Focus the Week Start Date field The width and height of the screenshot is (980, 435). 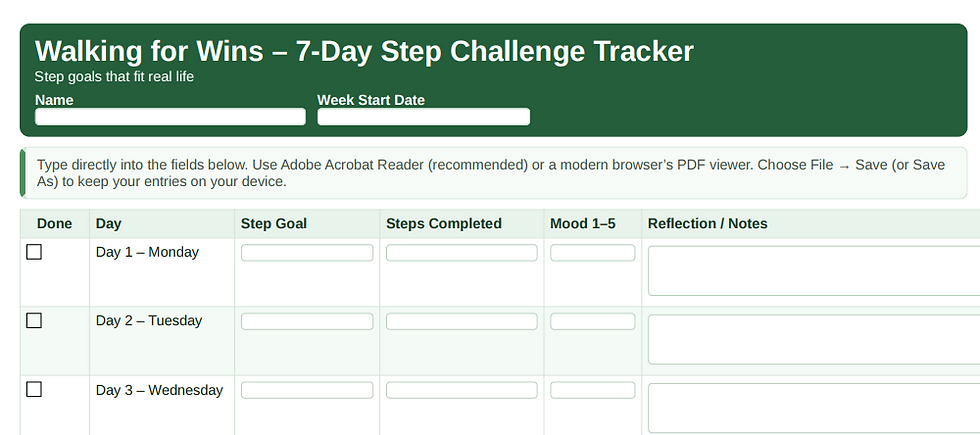423,117
